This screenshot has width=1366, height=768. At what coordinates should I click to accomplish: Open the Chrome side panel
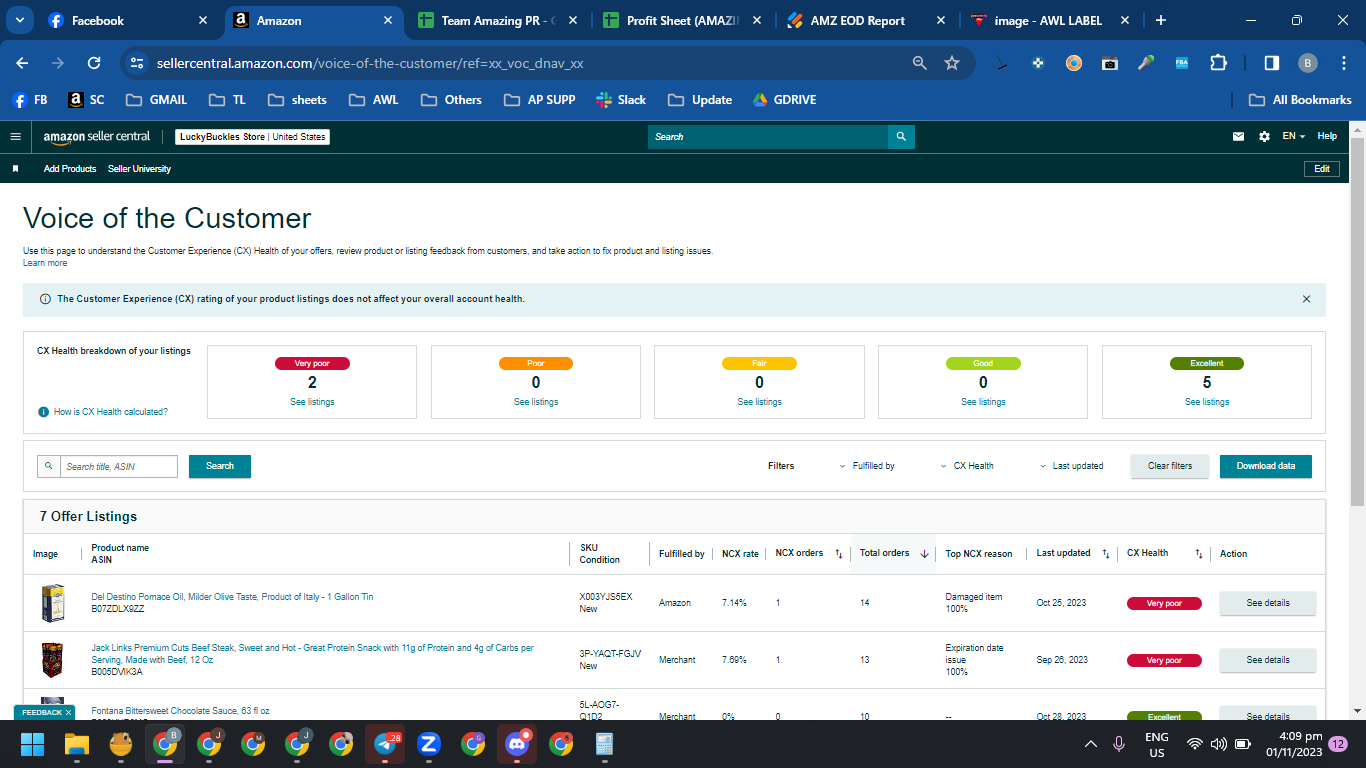[1272, 63]
